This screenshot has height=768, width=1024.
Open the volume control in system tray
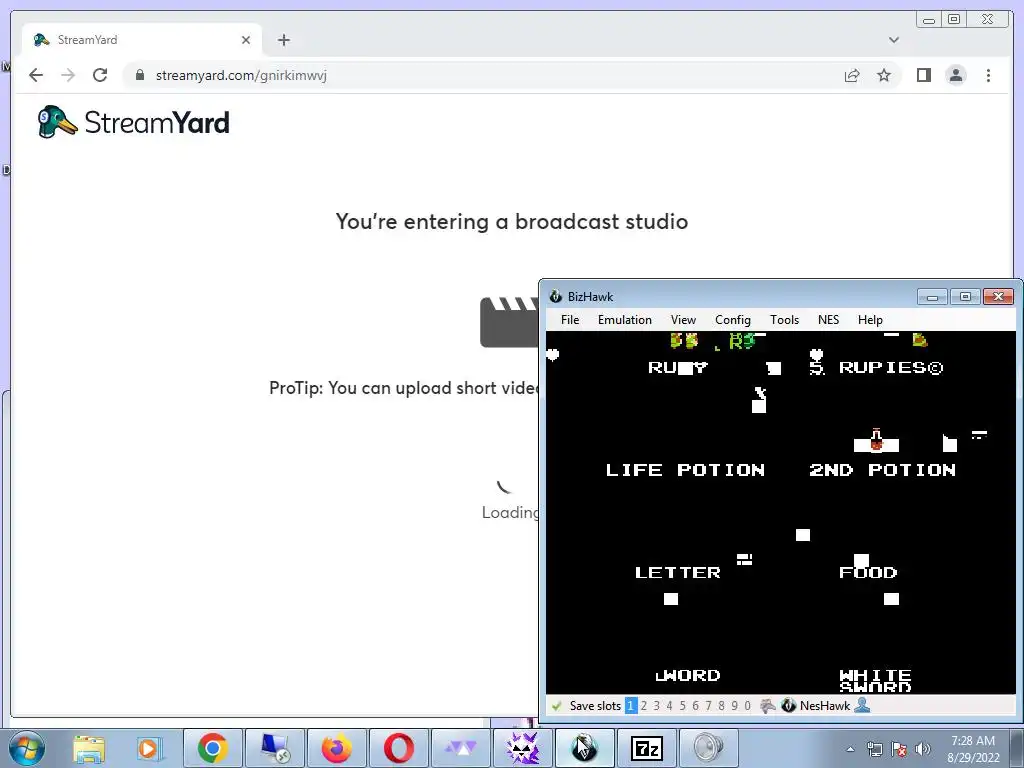coord(923,749)
